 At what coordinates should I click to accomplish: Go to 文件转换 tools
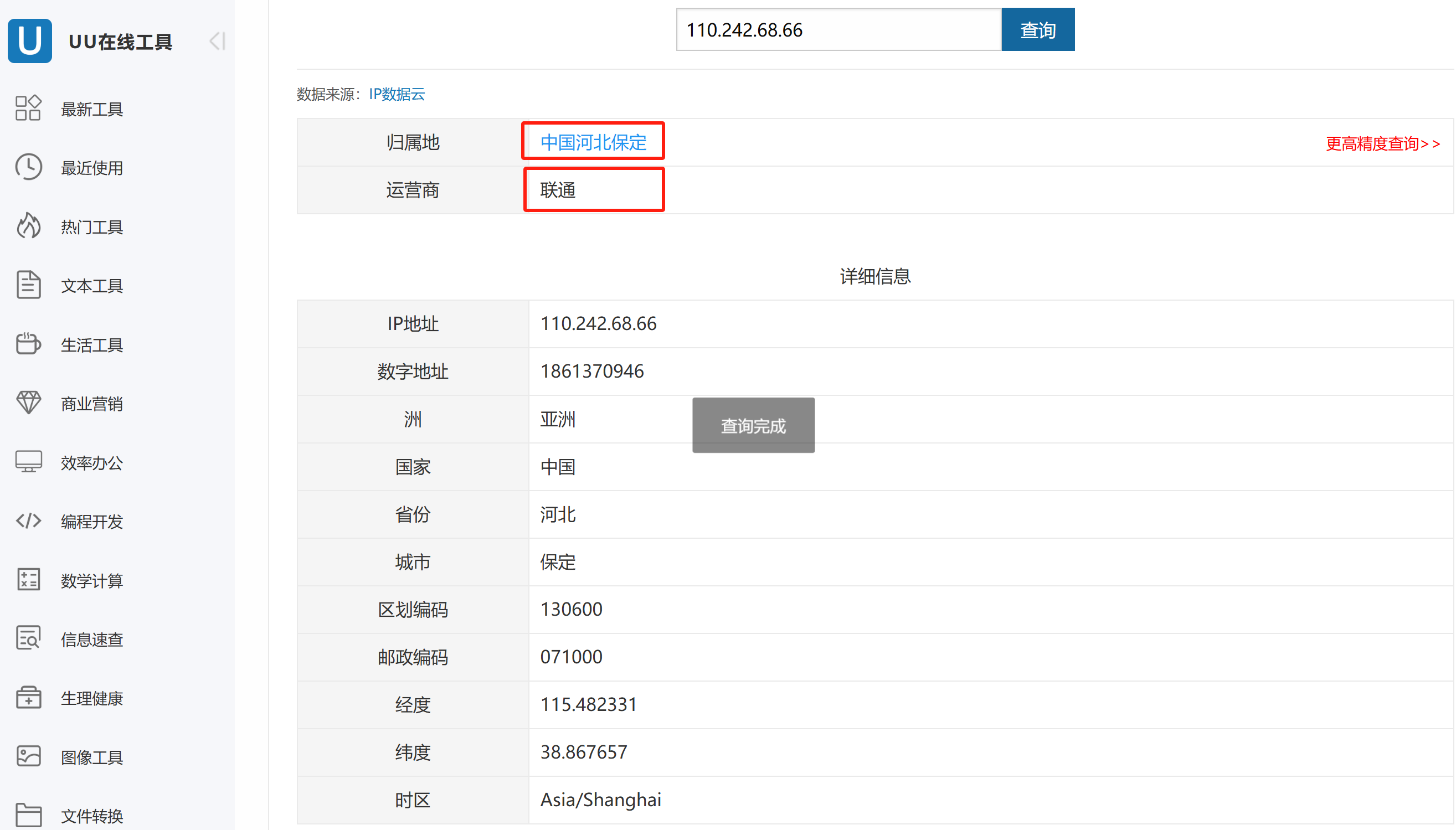pos(91,816)
